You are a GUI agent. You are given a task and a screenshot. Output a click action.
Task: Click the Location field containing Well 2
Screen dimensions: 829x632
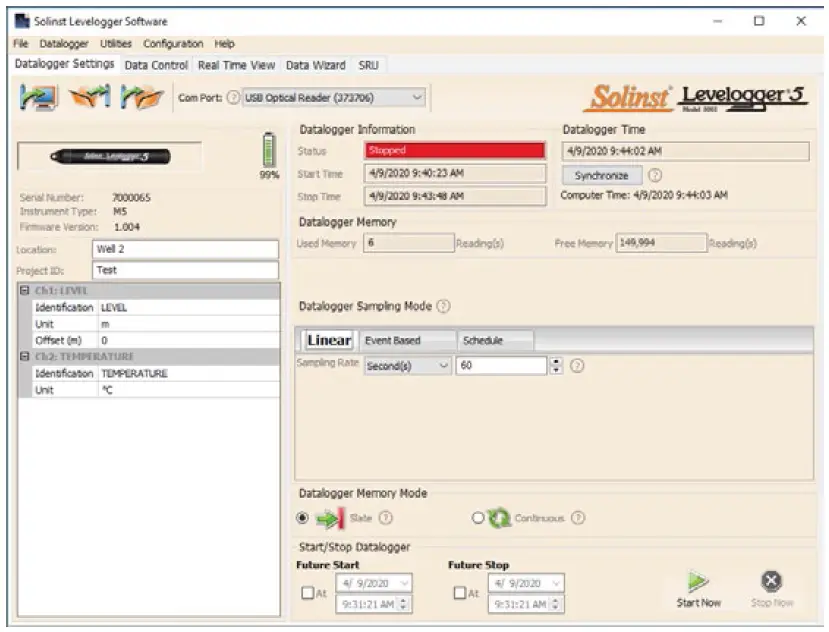click(185, 249)
